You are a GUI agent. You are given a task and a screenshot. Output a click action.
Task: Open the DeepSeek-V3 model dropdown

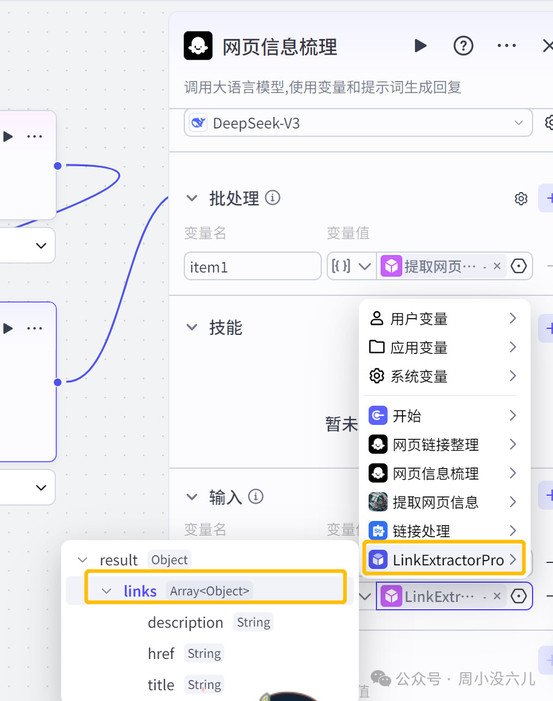point(358,123)
